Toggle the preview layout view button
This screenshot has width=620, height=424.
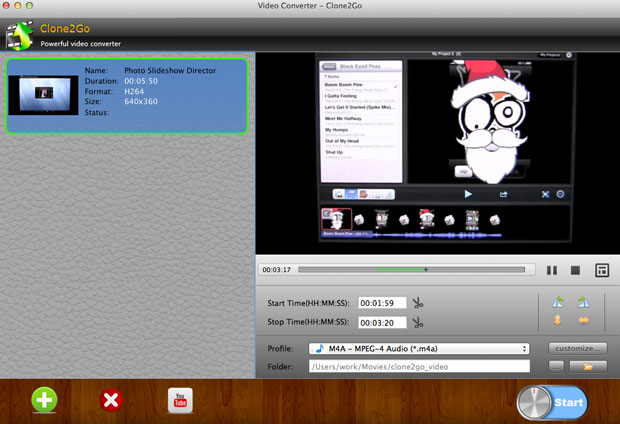click(x=601, y=270)
